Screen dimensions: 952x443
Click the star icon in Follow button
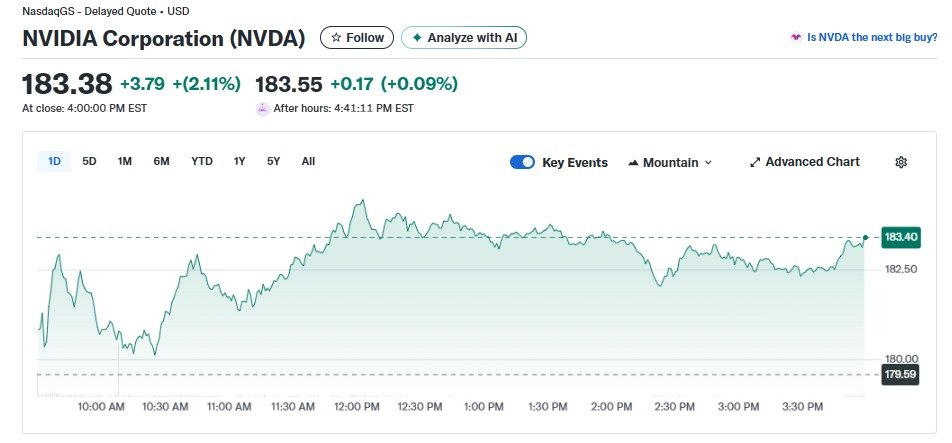click(x=336, y=38)
